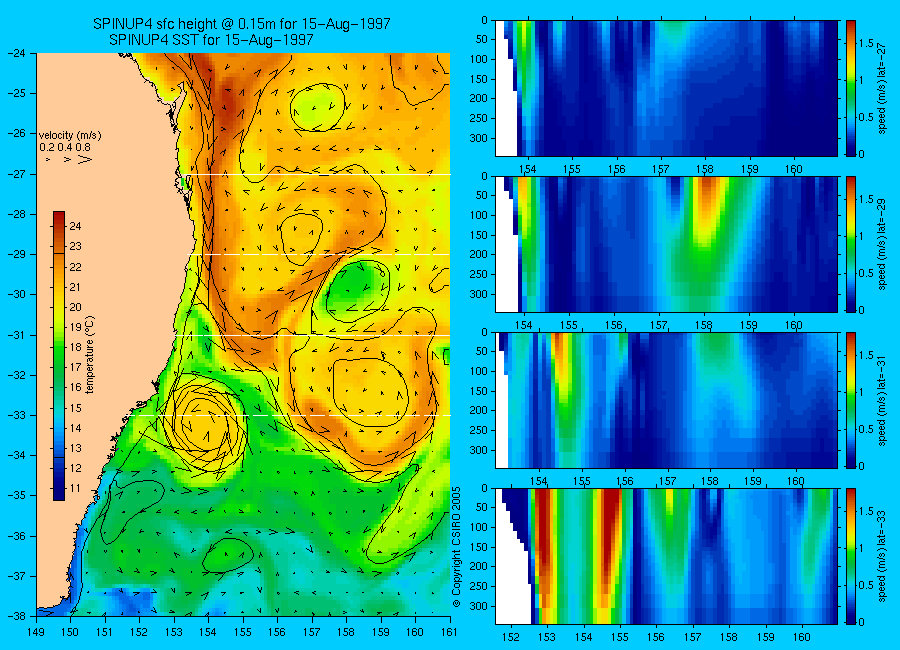Image resolution: width=900 pixels, height=650 pixels.
Task: Click the "-31" latitude label on map axis
Action: click(x=16, y=335)
